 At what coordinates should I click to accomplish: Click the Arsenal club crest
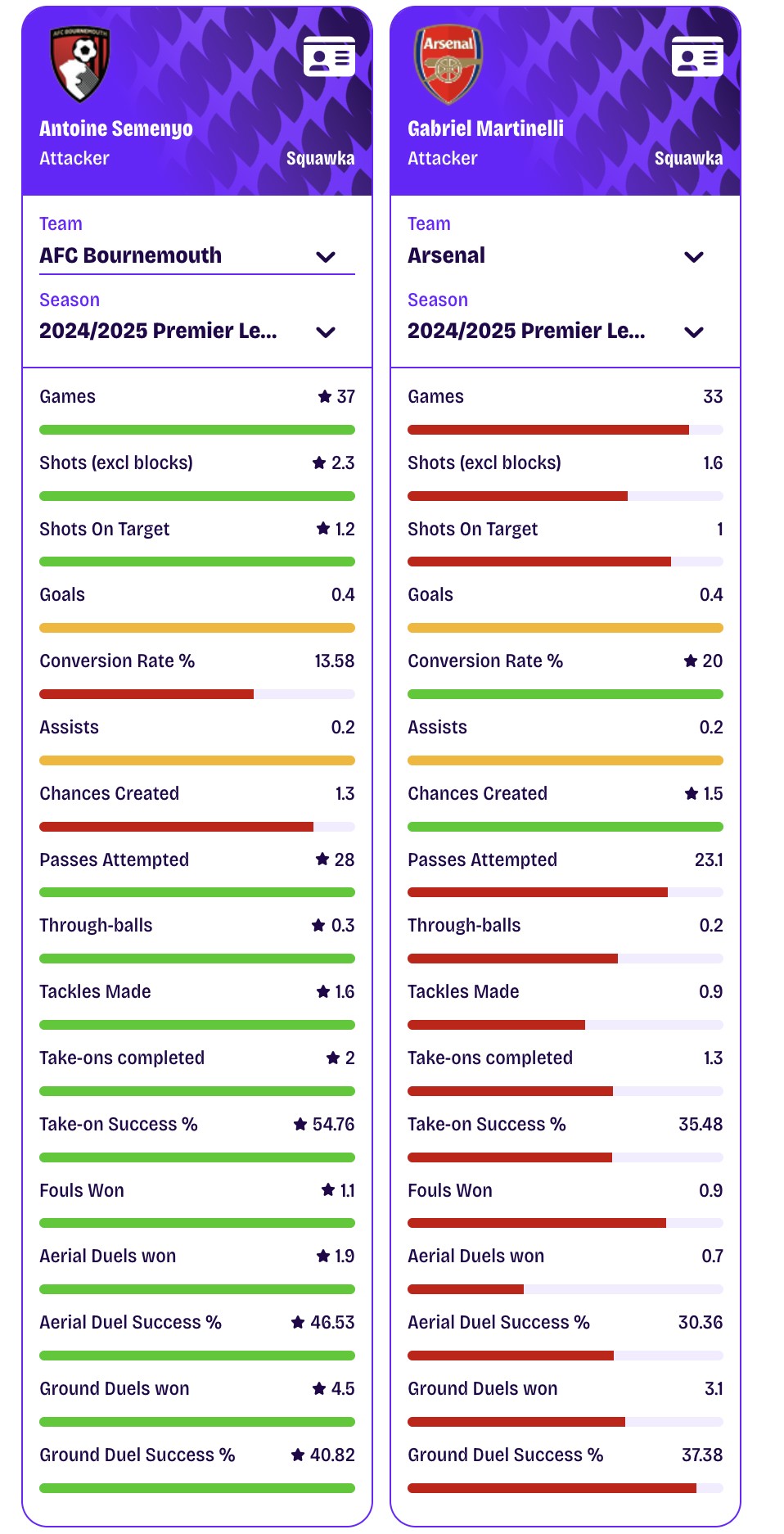pyautogui.click(x=448, y=64)
